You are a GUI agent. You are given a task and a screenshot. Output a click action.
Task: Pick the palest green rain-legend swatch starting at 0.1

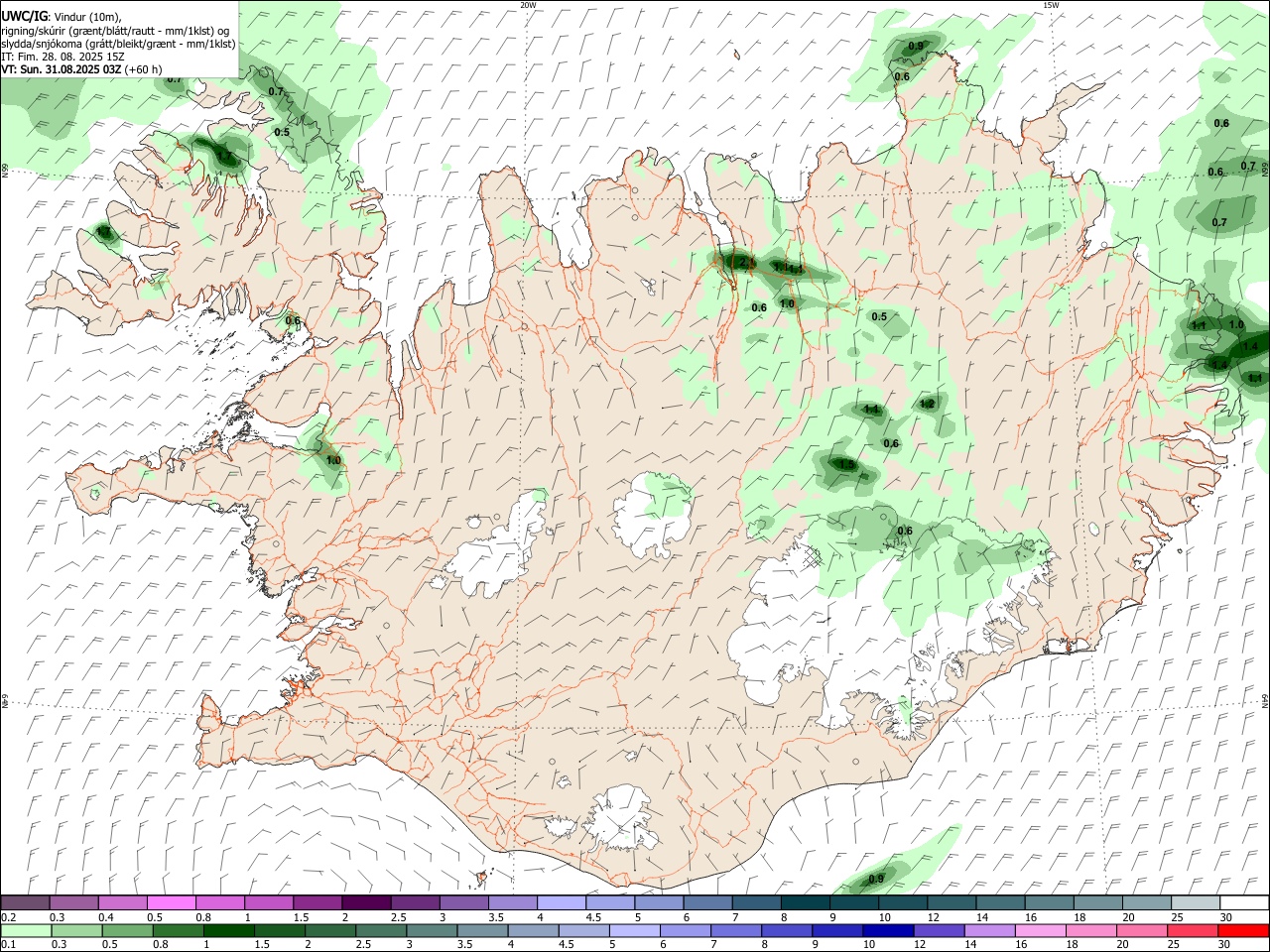click(25, 930)
